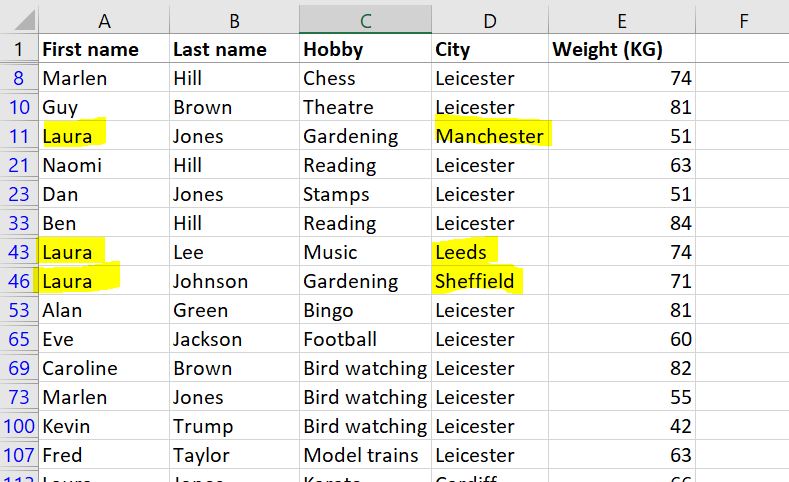Image resolution: width=789 pixels, height=482 pixels.
Task: Click the row 100 header
Action: coord(19,426)
